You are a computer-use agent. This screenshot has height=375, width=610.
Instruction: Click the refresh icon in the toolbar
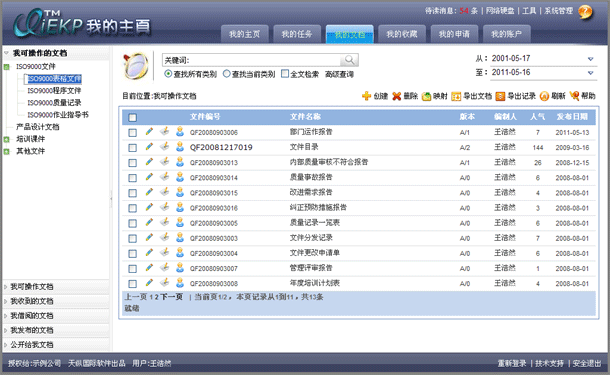click(x=544, y=96)
